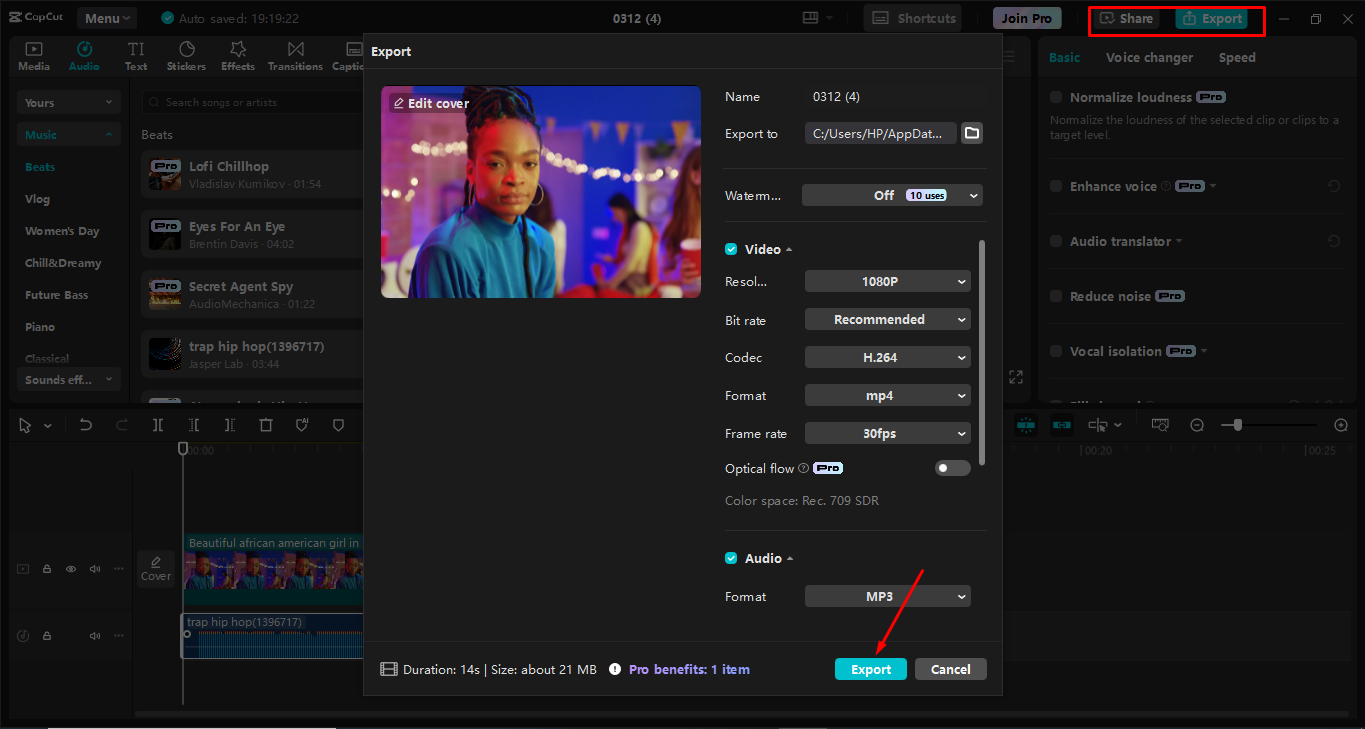Open the Menu in the top bar
The height and width of the screenshot is (729, 1365).
pyautogui.click(x=105, y=17)
